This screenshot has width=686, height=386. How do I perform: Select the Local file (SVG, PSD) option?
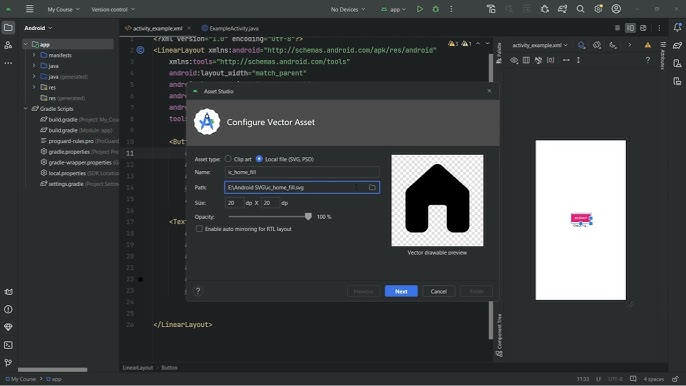[x=259, y=159]
